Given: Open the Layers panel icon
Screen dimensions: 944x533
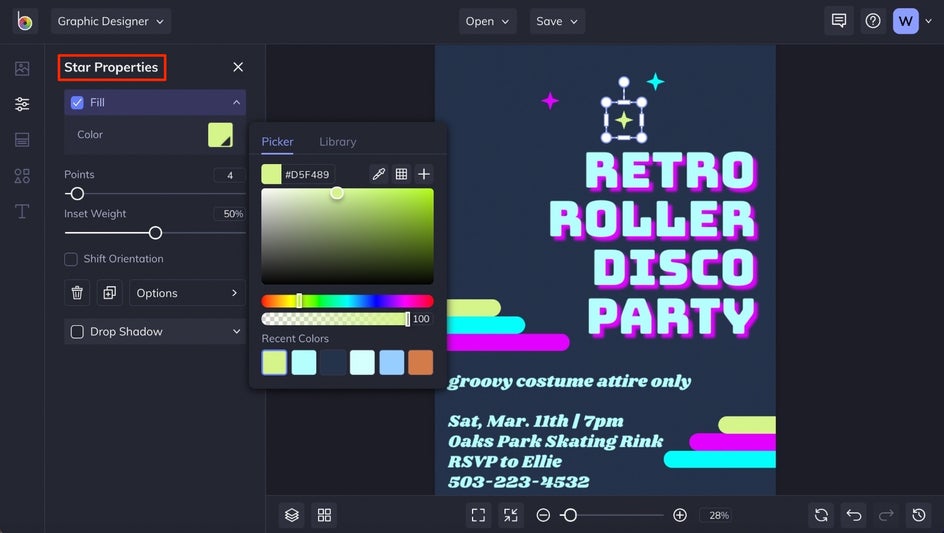Looking at the screenshot, I should point(292,515).
